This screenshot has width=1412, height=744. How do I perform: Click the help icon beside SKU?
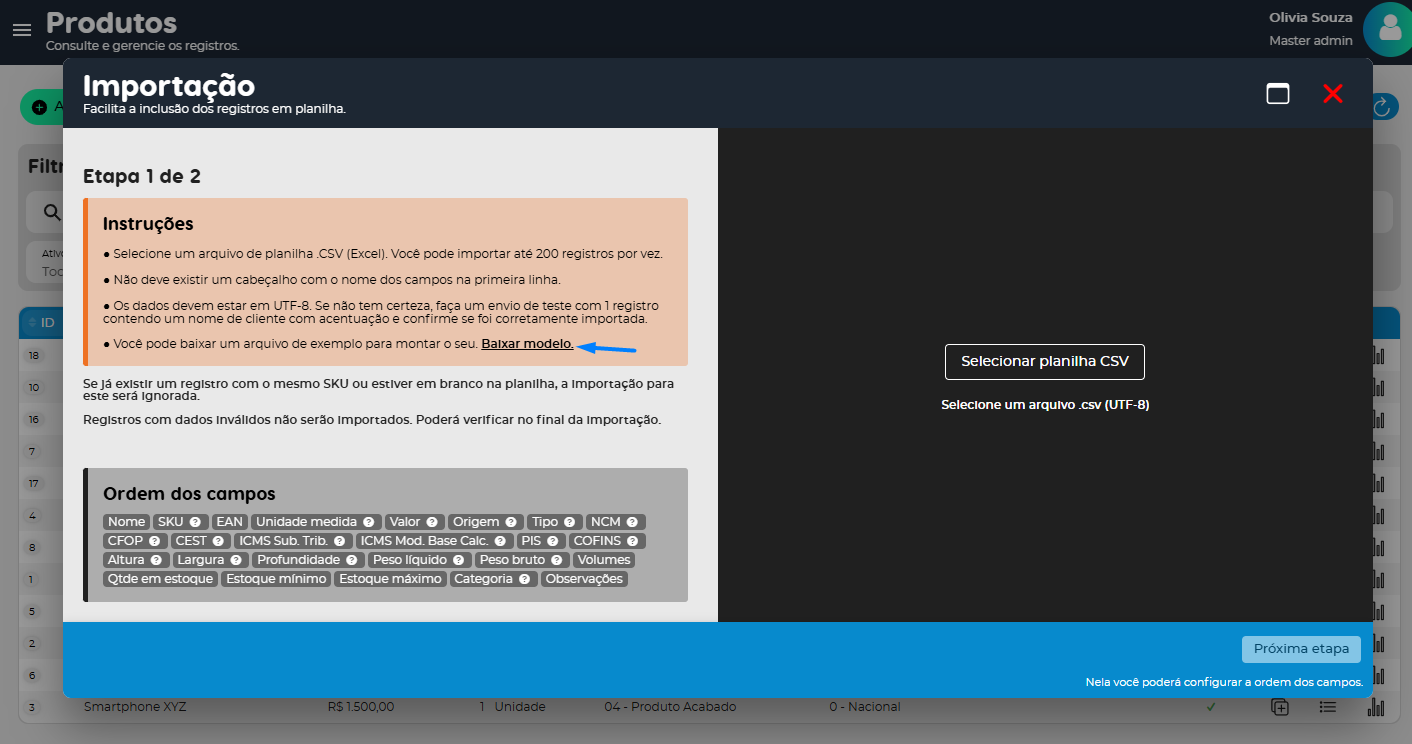195,522
